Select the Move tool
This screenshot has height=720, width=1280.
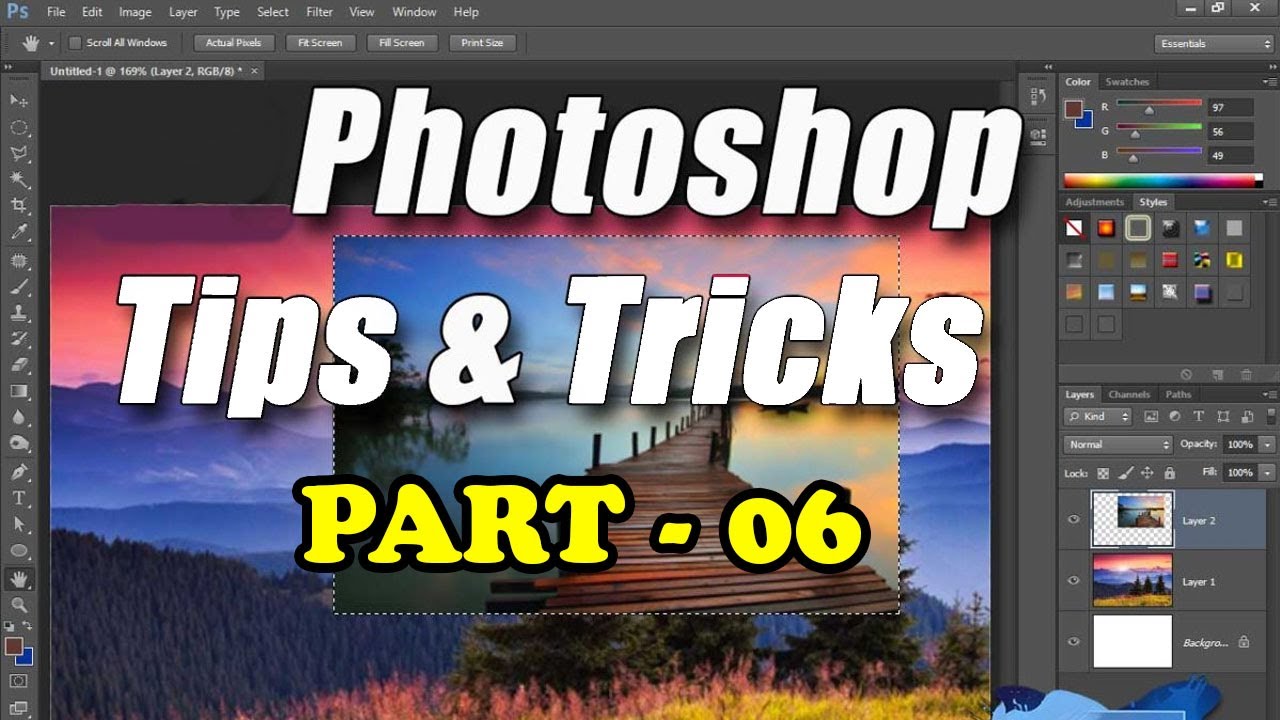(19, 101)
